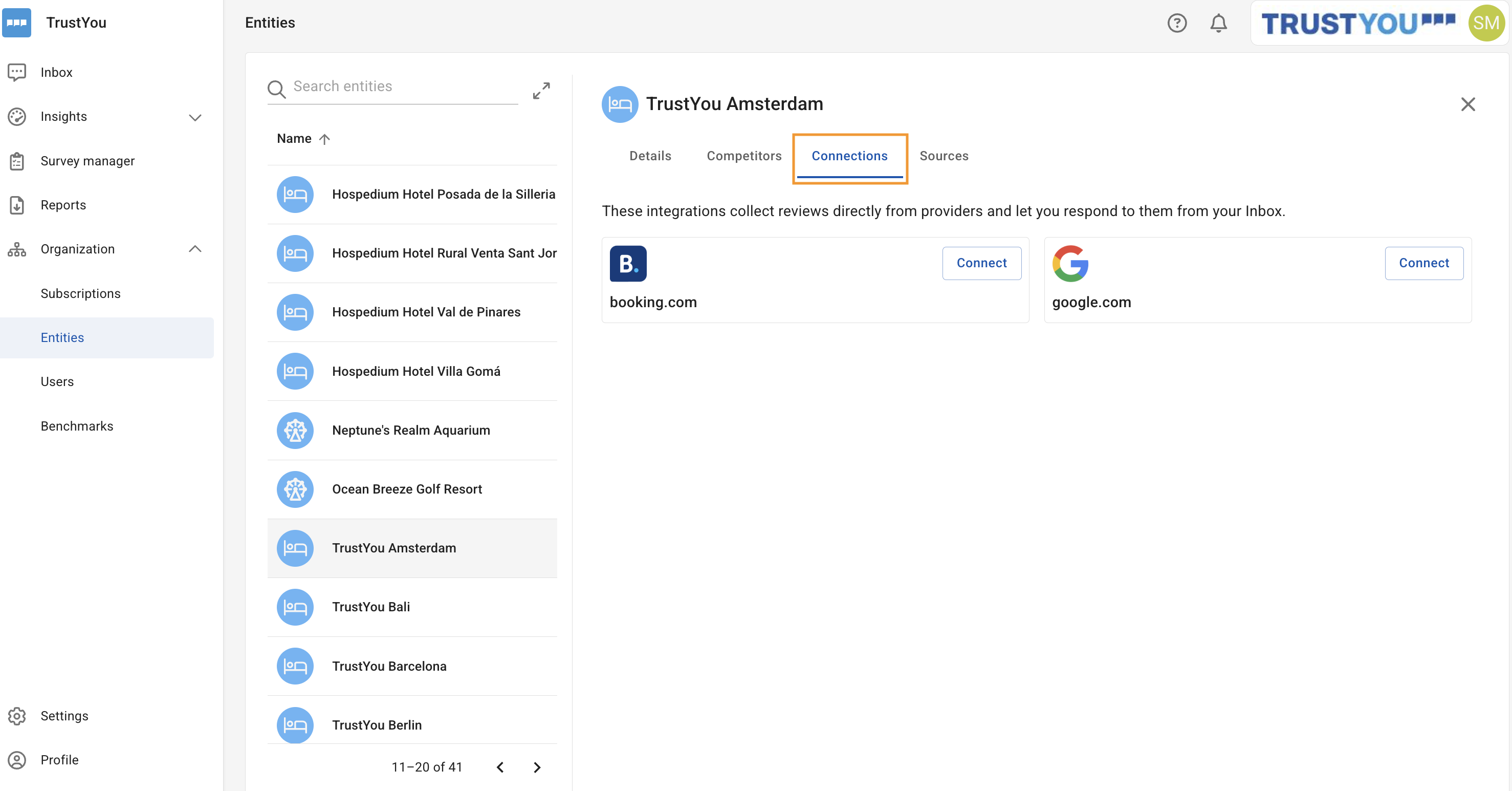Click the Search entities field
The width and height of the screenshot is (1512, 791).
[x=405, y=87]
